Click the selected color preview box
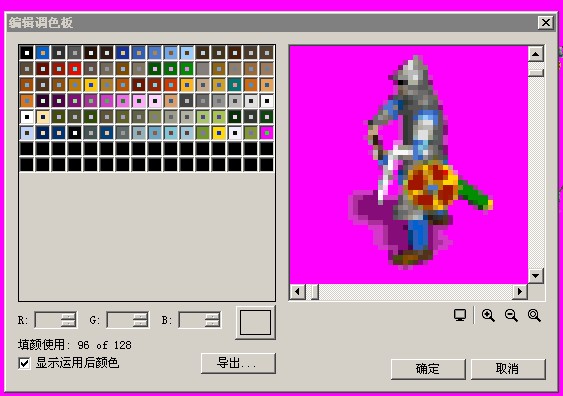 (x=255, y=322)
